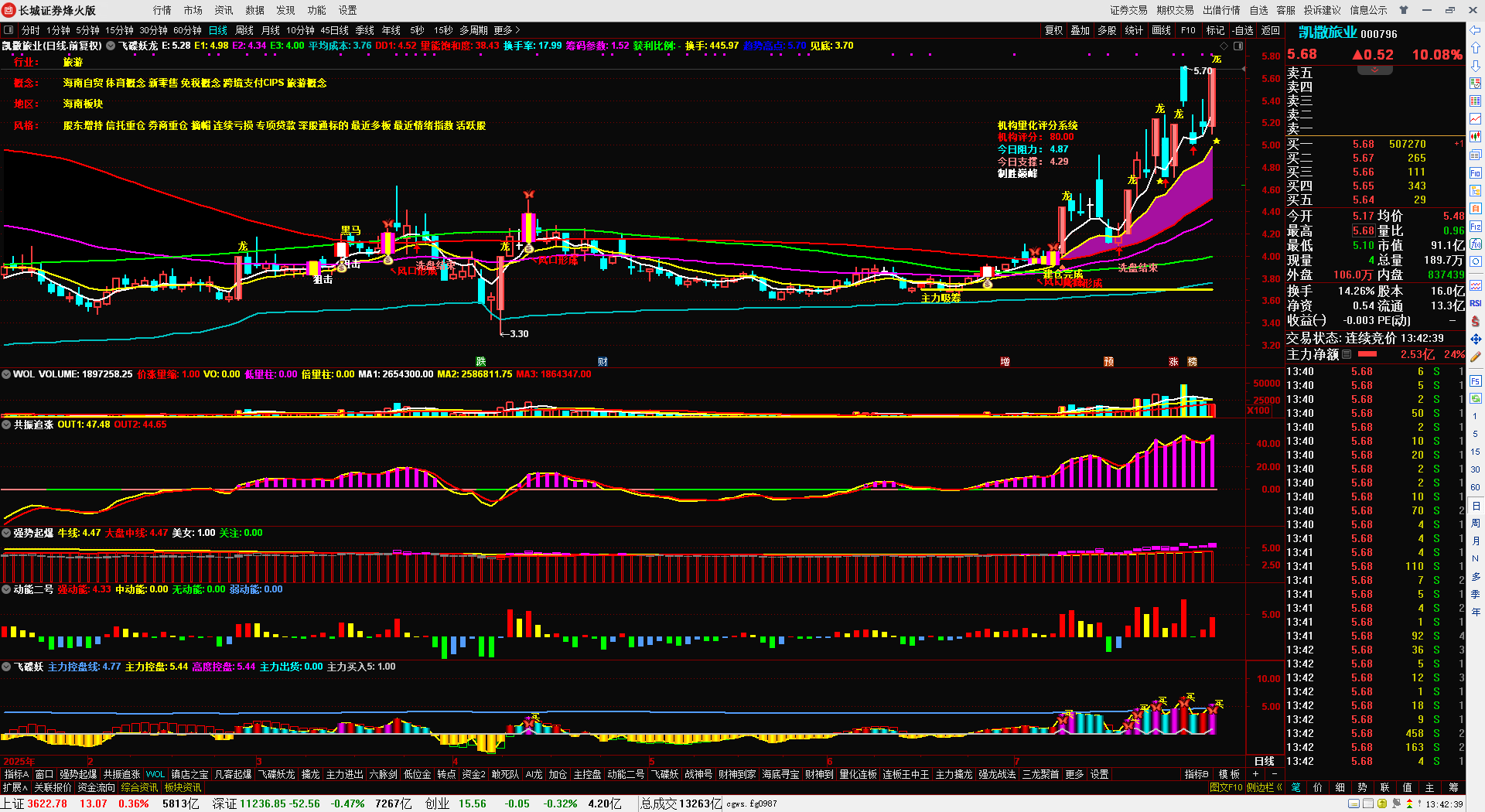The height and width of the screenshot is (812, 1485).
Task: Toggle 动能二号 indicator panel round arrow
Action: click(x=6, y=589)
